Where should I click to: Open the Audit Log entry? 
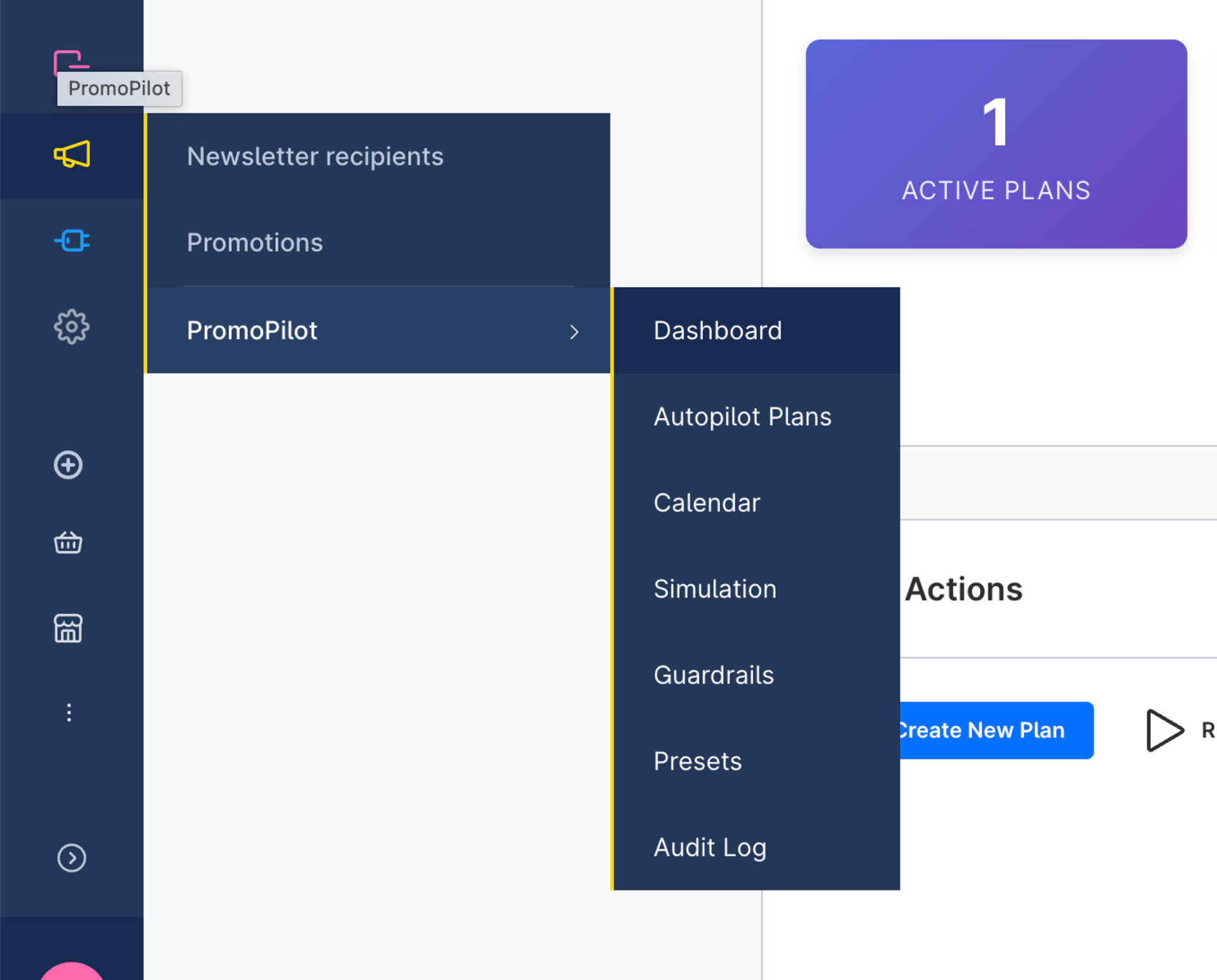point(710,848)
